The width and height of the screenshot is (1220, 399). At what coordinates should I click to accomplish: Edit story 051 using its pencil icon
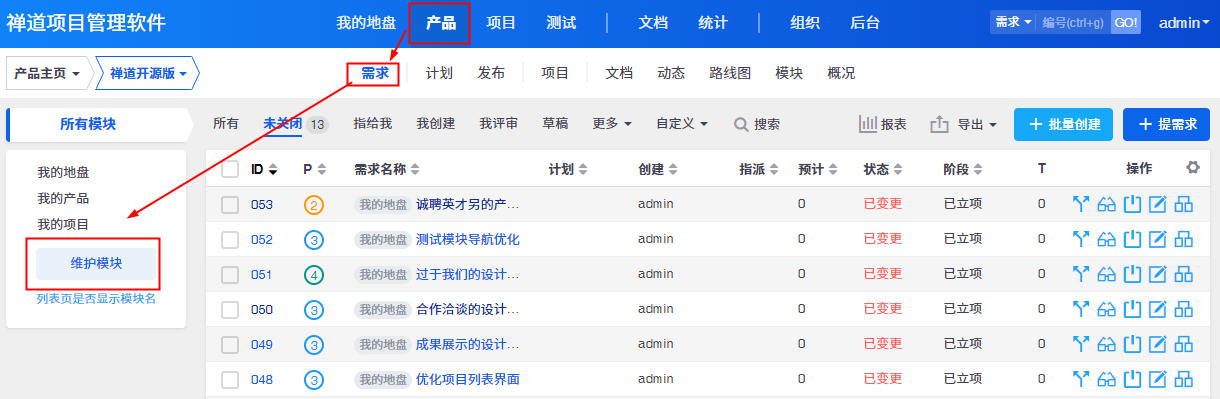1158,275
